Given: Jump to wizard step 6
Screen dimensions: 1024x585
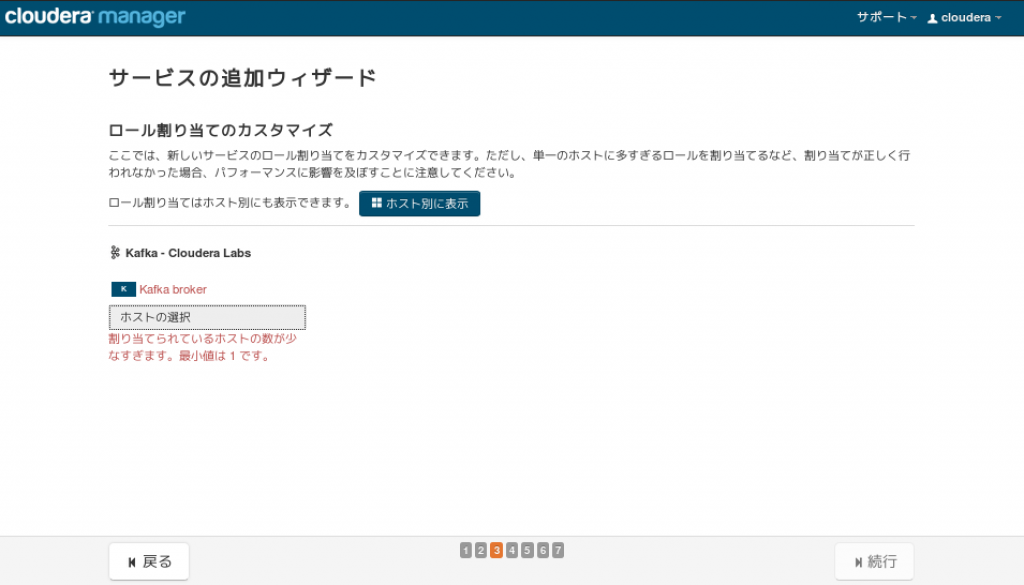Looking at the screenshot, I should point(543,550).
